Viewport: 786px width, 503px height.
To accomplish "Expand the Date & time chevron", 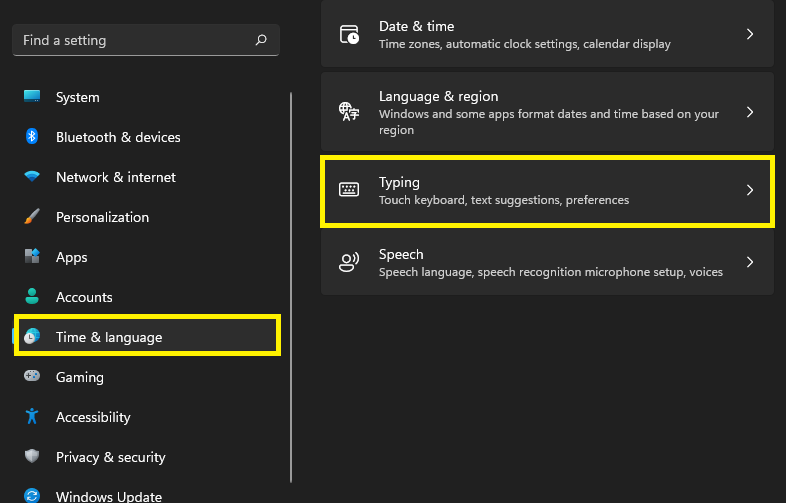I will coord(750,34).
